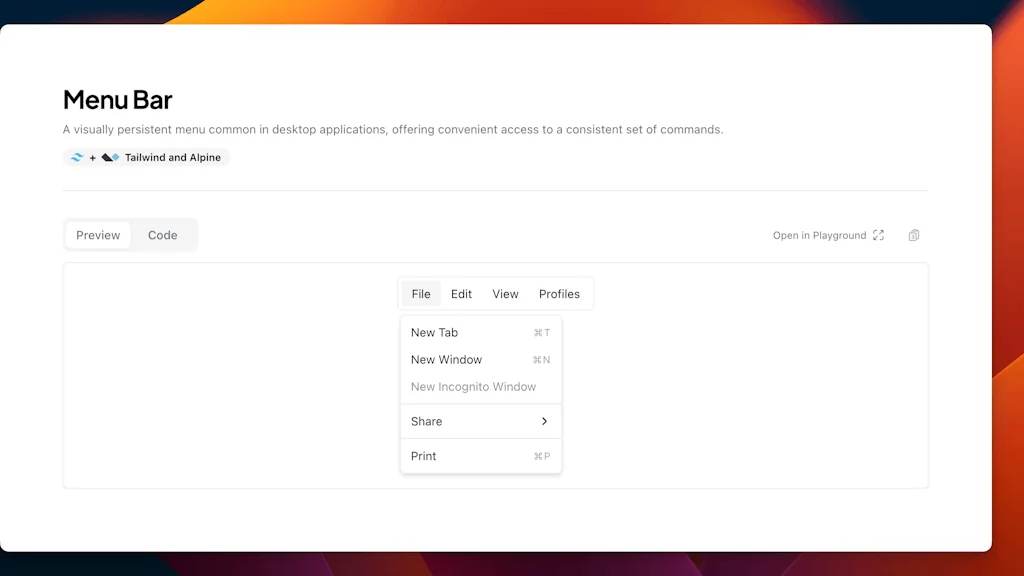Viewport: 1024px width, 576px height.
Task: Select New Window in the File menu
Action: [446, 360]
